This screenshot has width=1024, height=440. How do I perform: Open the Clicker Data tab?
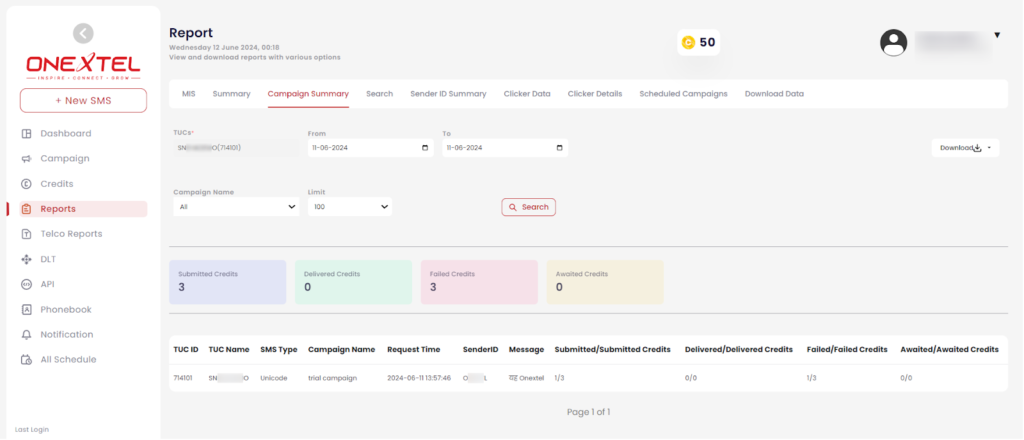[x=527, y=94]
